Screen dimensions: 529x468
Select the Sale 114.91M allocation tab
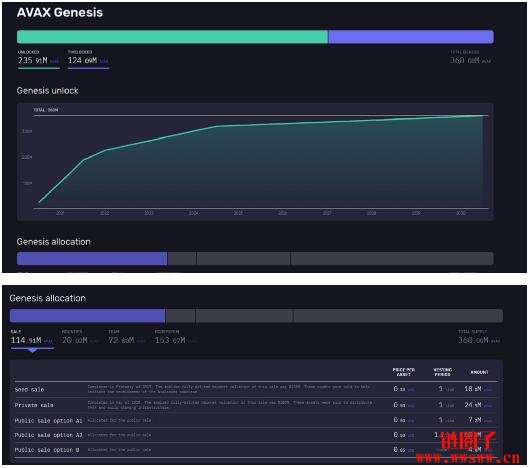click(32, 338)
